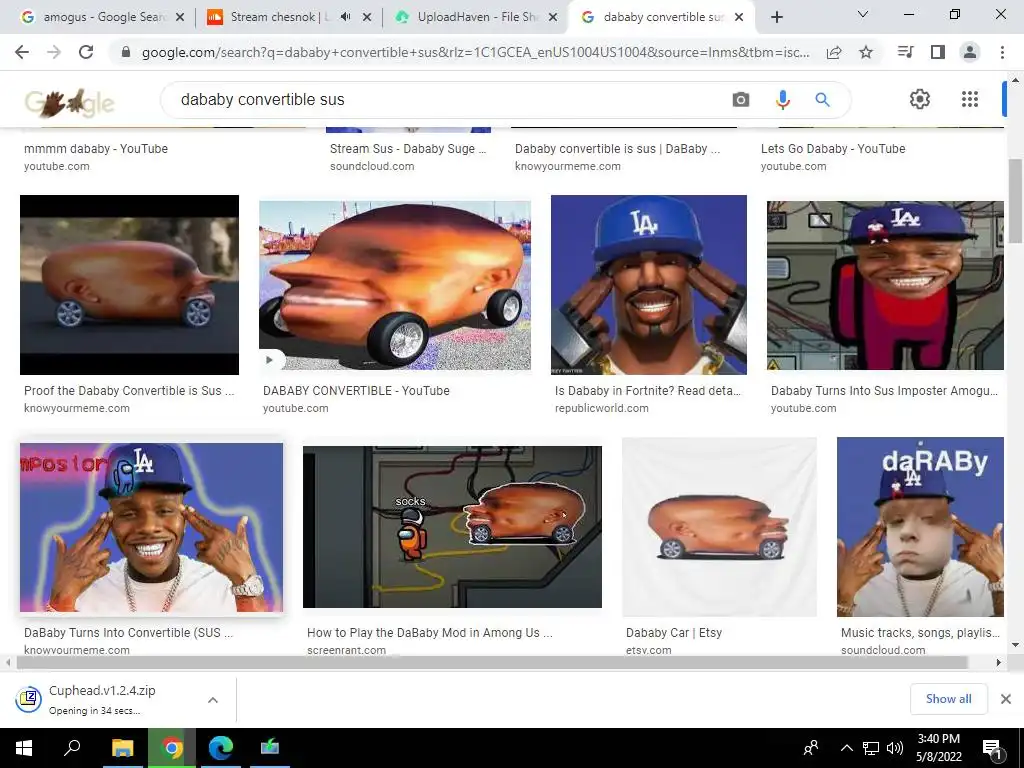
Task: Click the horizontal scrollbar thumb
Action: (x=492, y=662)
